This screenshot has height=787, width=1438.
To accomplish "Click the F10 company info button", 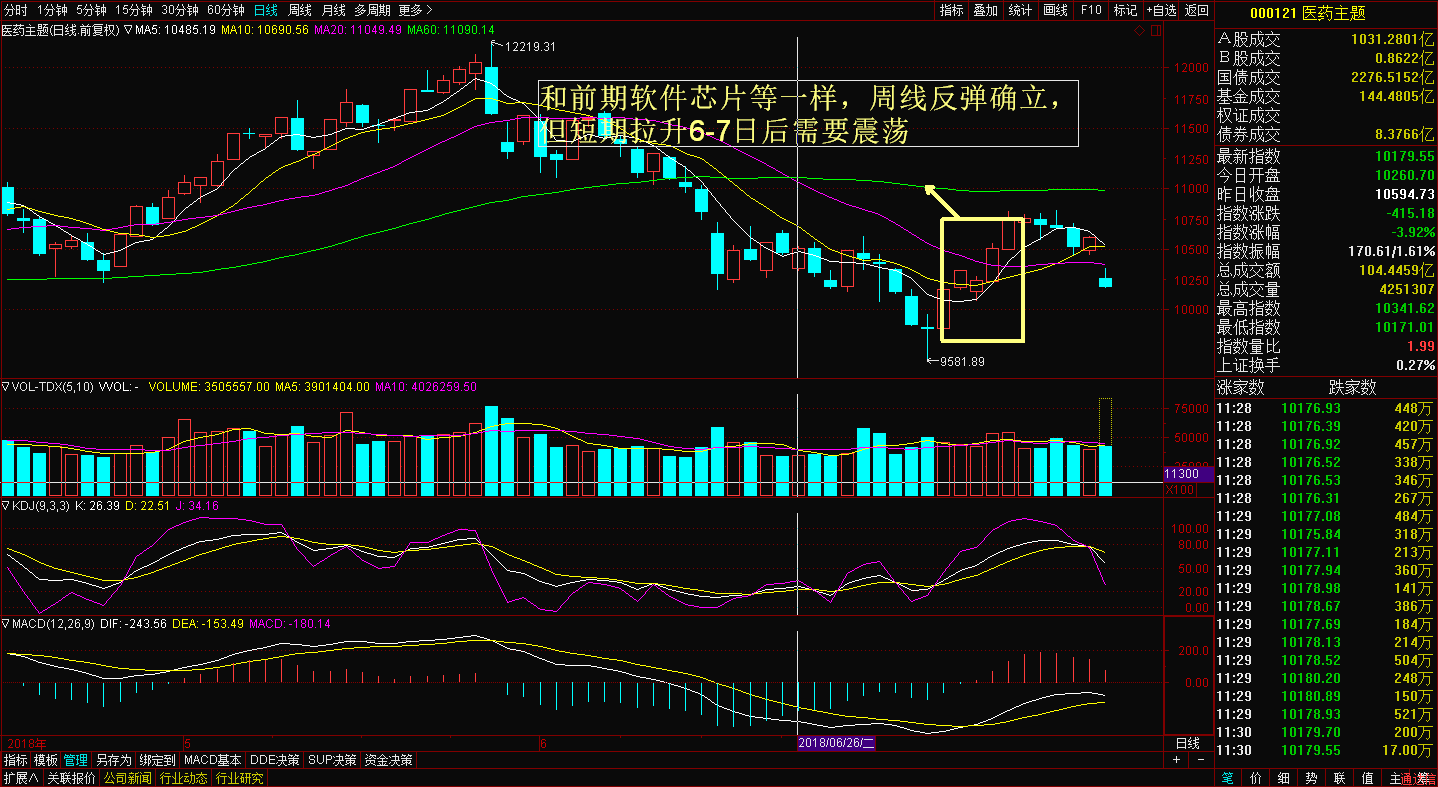I will pyautogui.click(x=1090, y=10).
